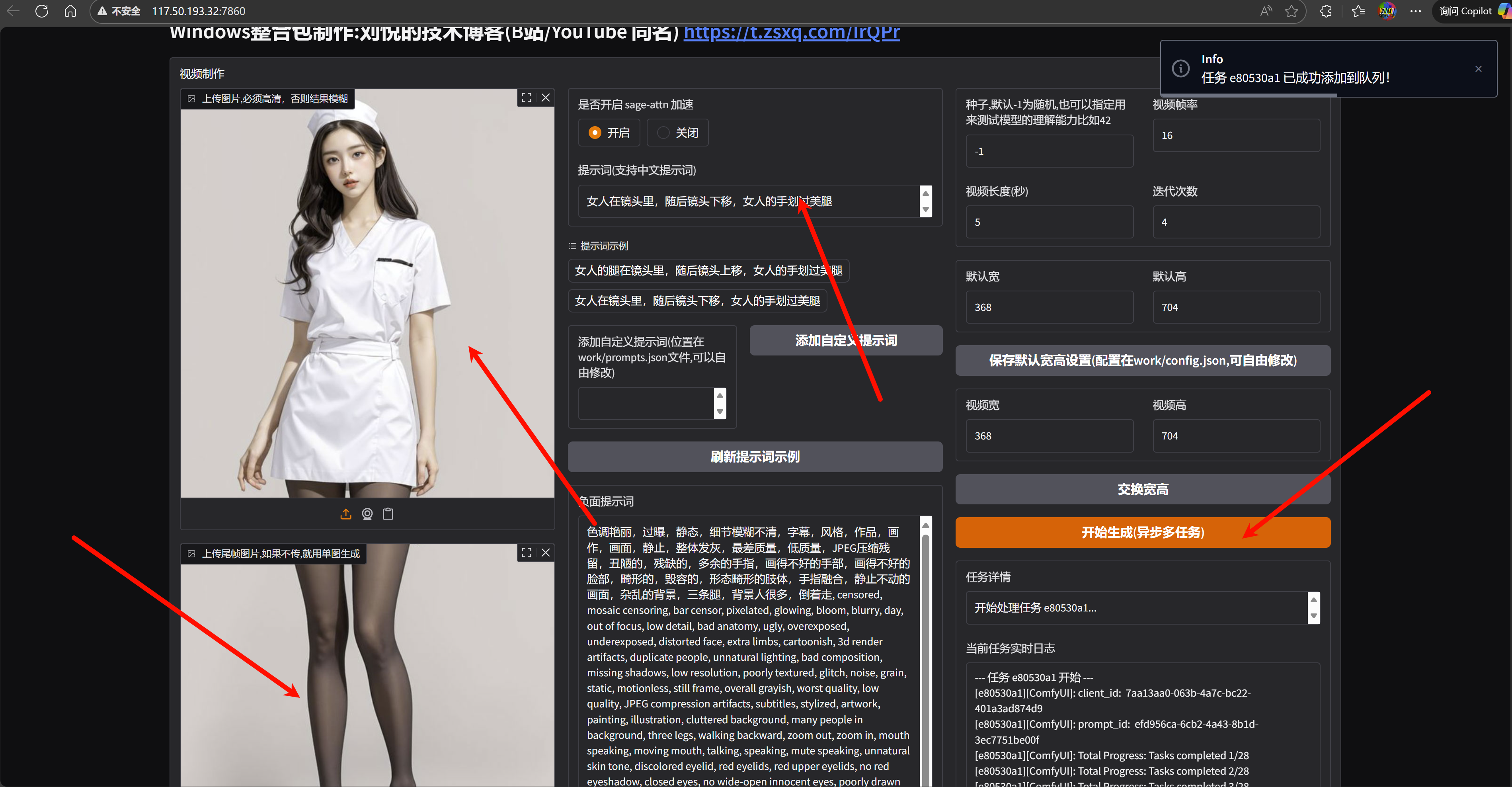Click the 交换宽高 button

[1142, 490]
